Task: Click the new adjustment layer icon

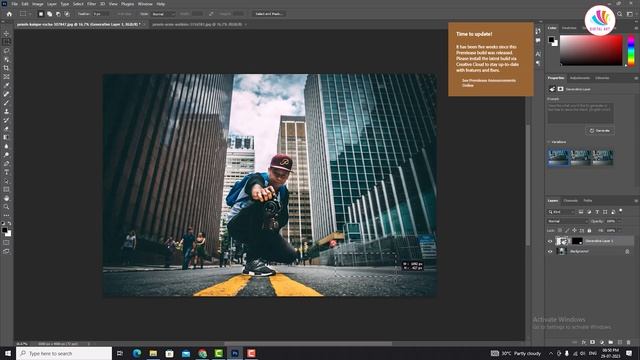Action: [x=602, y=342]
